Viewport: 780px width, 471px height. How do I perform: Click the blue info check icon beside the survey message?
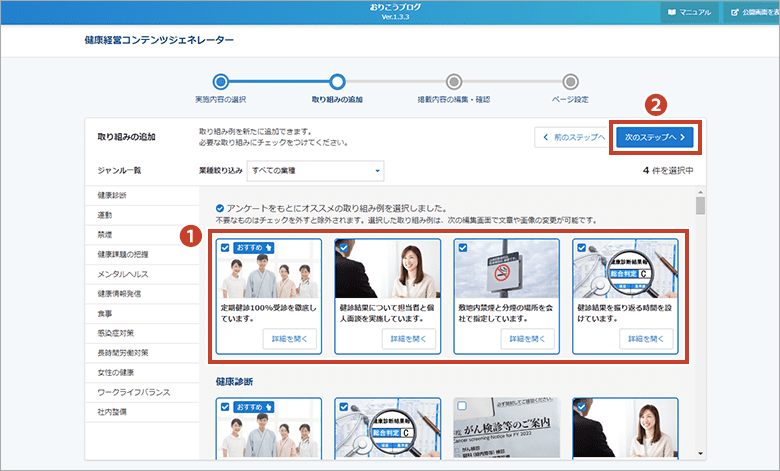(x=219, y=207)
